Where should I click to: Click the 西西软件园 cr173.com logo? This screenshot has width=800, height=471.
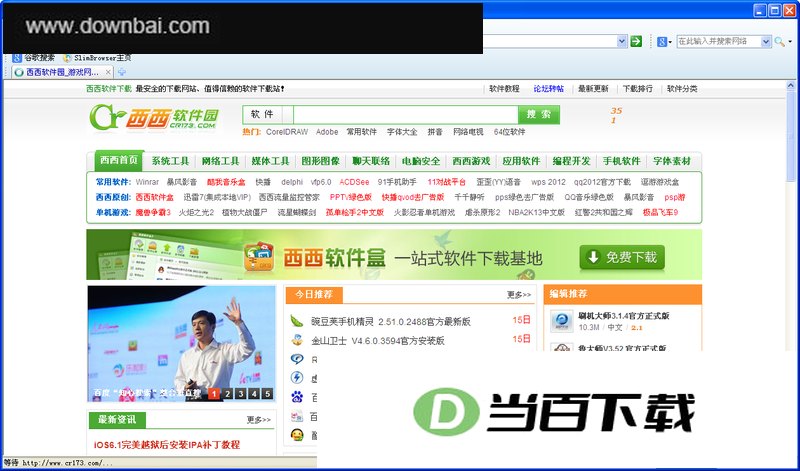[155, 118]
